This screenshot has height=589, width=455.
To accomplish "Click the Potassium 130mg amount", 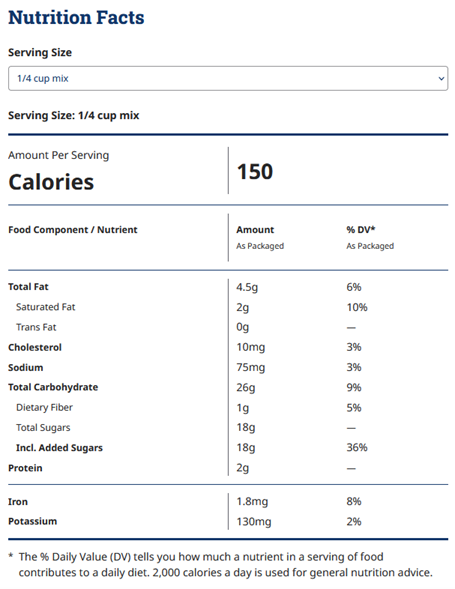I will pyautogui.click(x=254, y=522).
